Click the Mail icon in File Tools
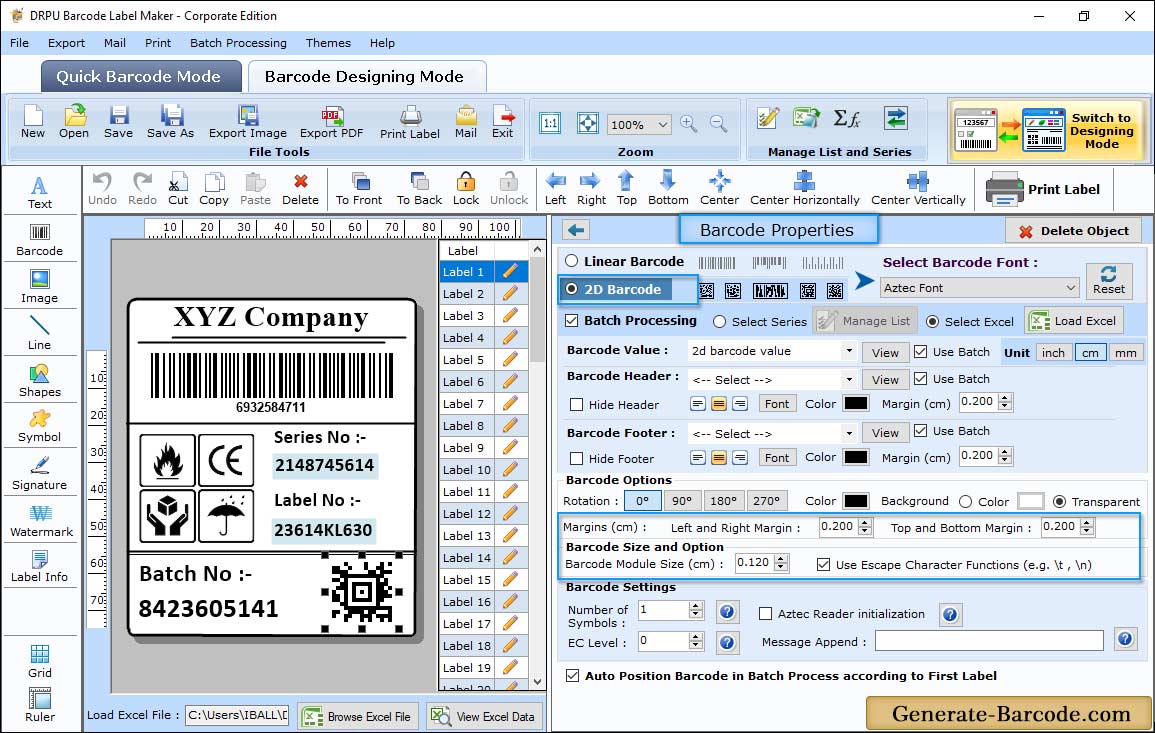The image size is (1155, 733). click(x=466, y=122)
